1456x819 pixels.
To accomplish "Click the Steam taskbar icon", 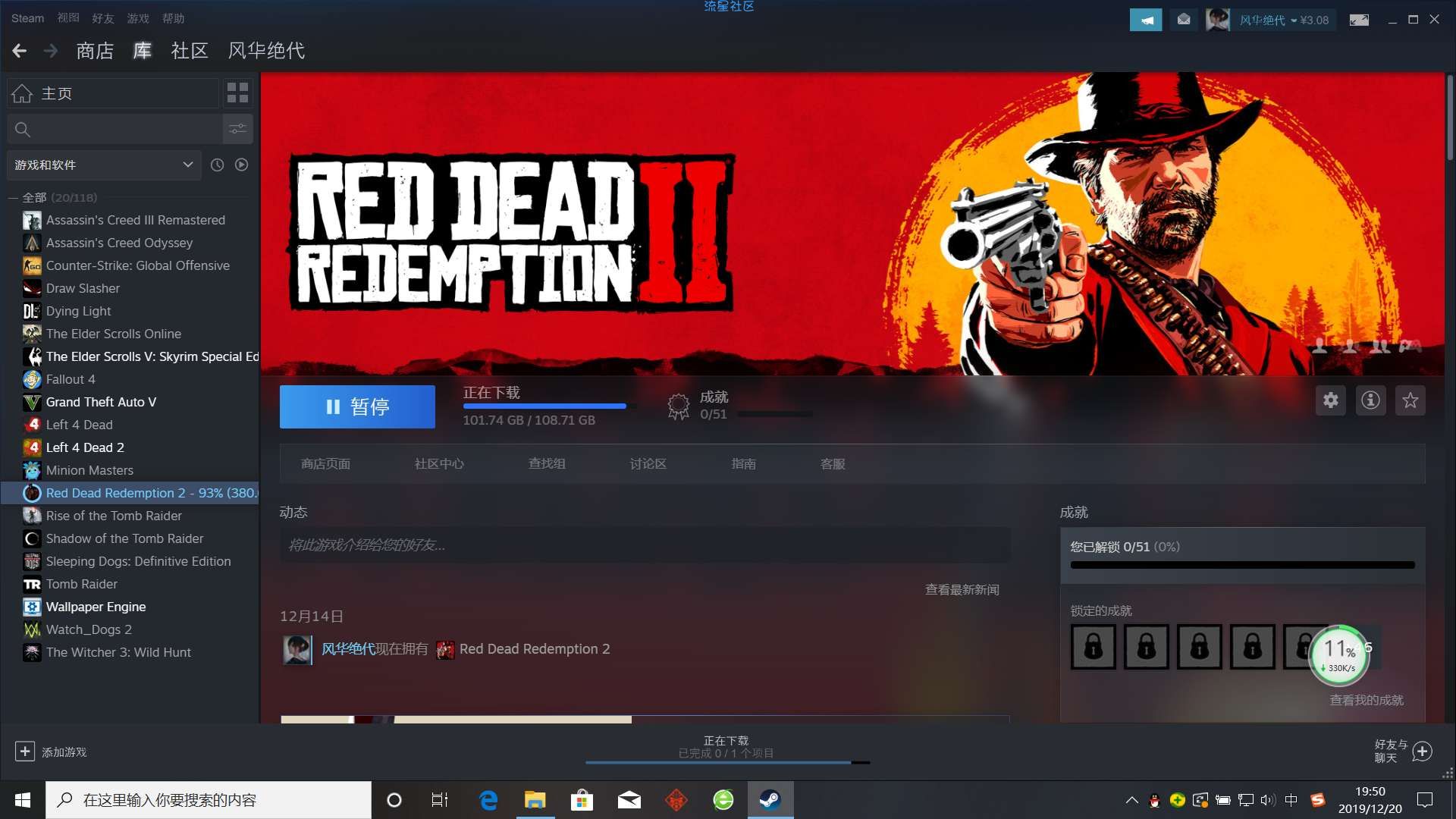I will coord(770,800).
